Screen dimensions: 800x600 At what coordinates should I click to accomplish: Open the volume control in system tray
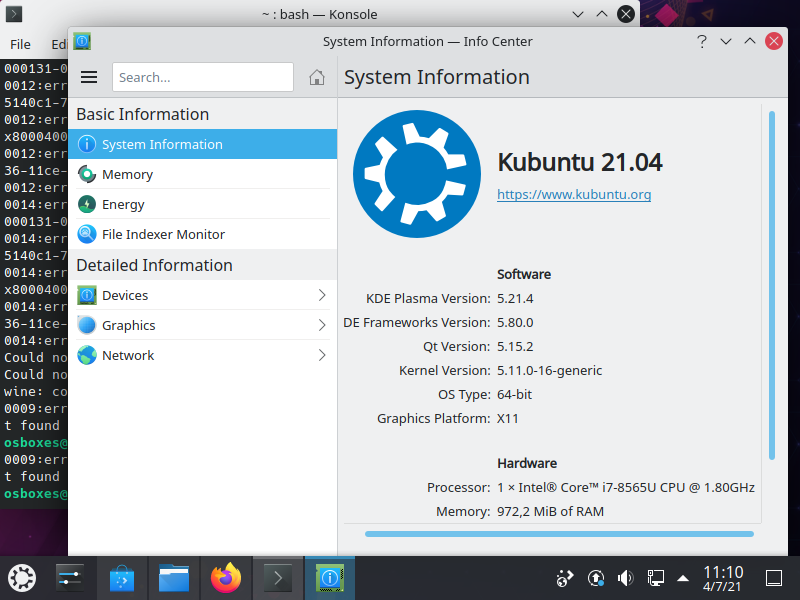(x=625, y=577)
